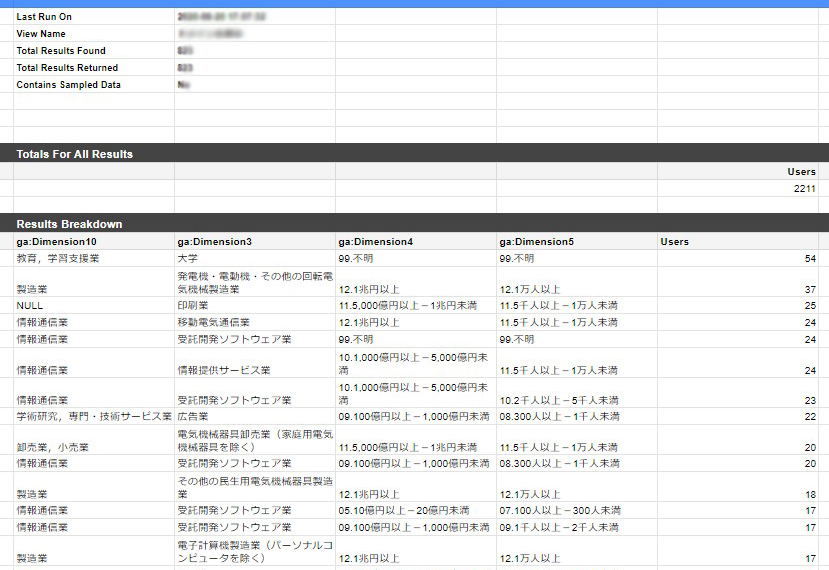Select the ga:Dimension3 column header

pos(255,242)
